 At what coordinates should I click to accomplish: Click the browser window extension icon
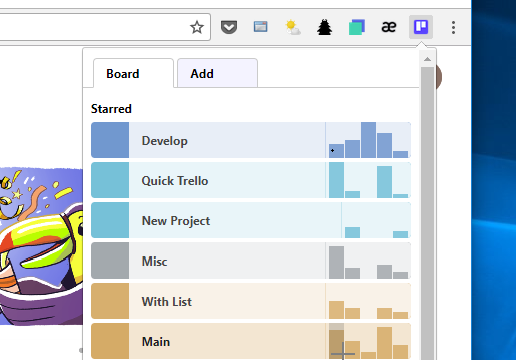260,27
